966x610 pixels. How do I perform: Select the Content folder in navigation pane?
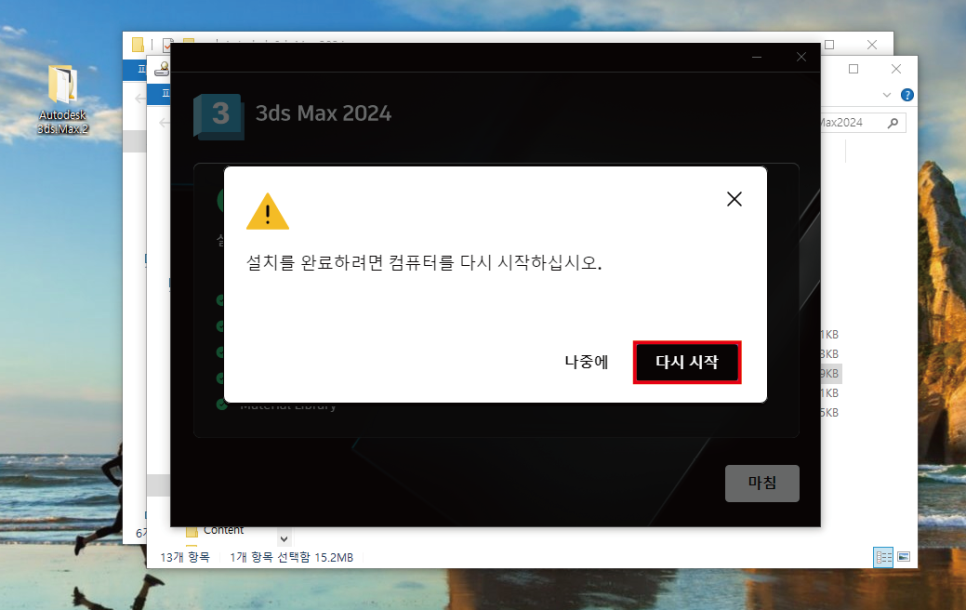click(215, 531)
